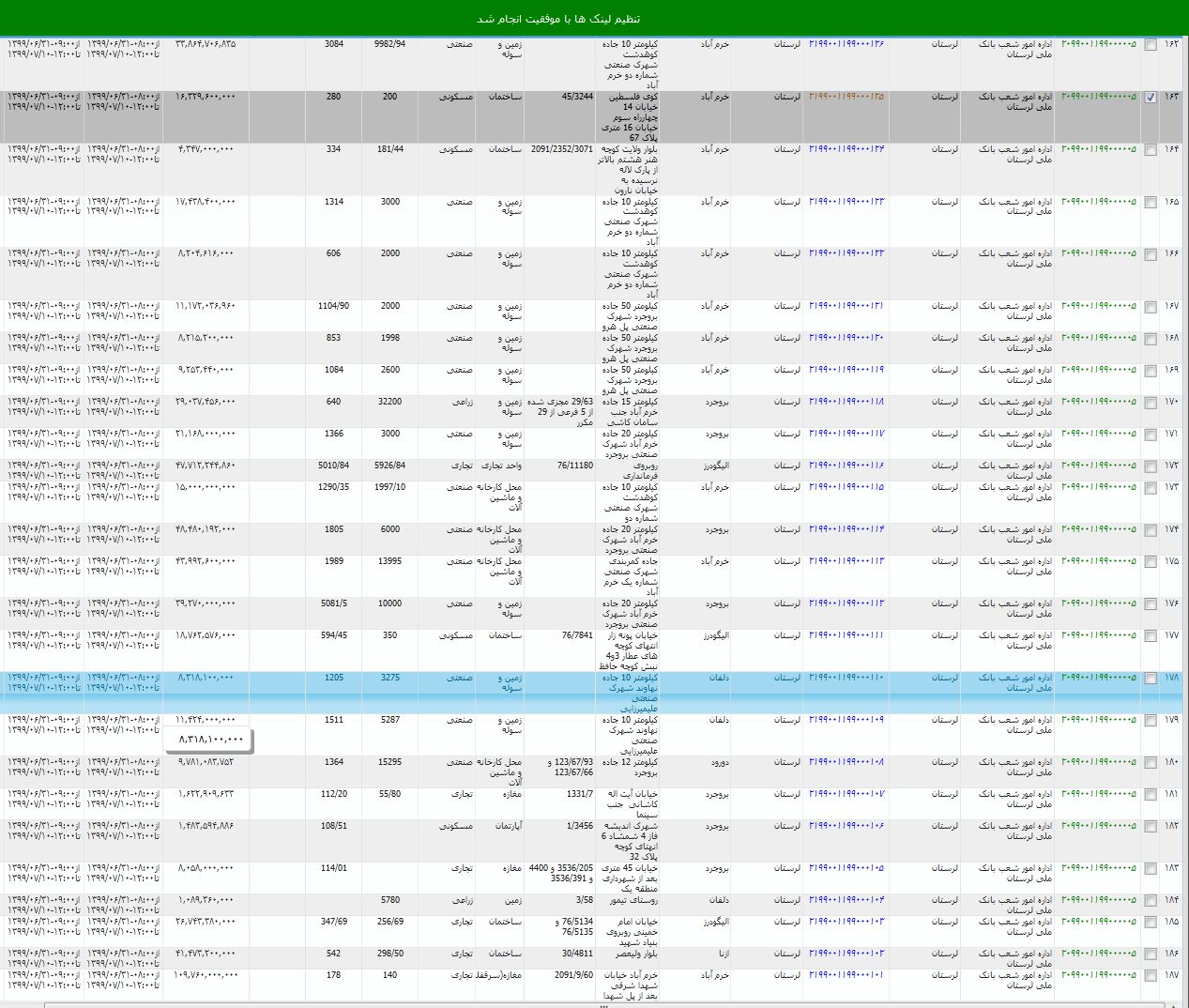Select the checkbox of row 187
The image size is (1189, 1008).
click(x=1151, y=977)
